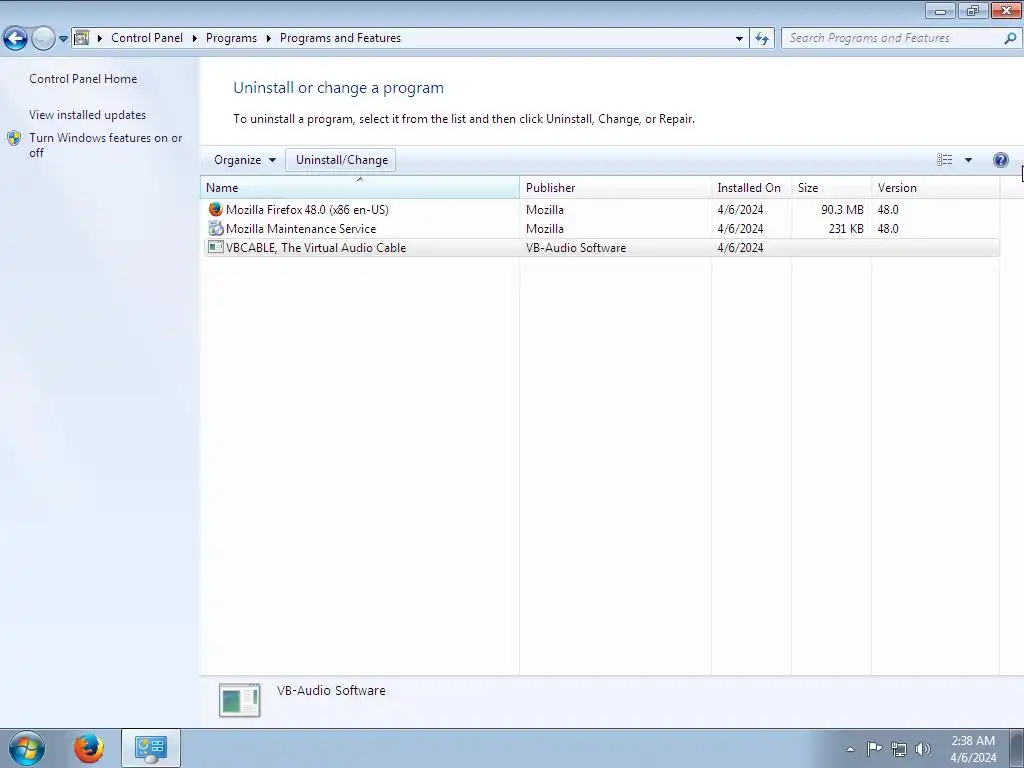Show hidden tray icons arrow
Screen dimensions: 1024x768
click(x=850, y=749)
